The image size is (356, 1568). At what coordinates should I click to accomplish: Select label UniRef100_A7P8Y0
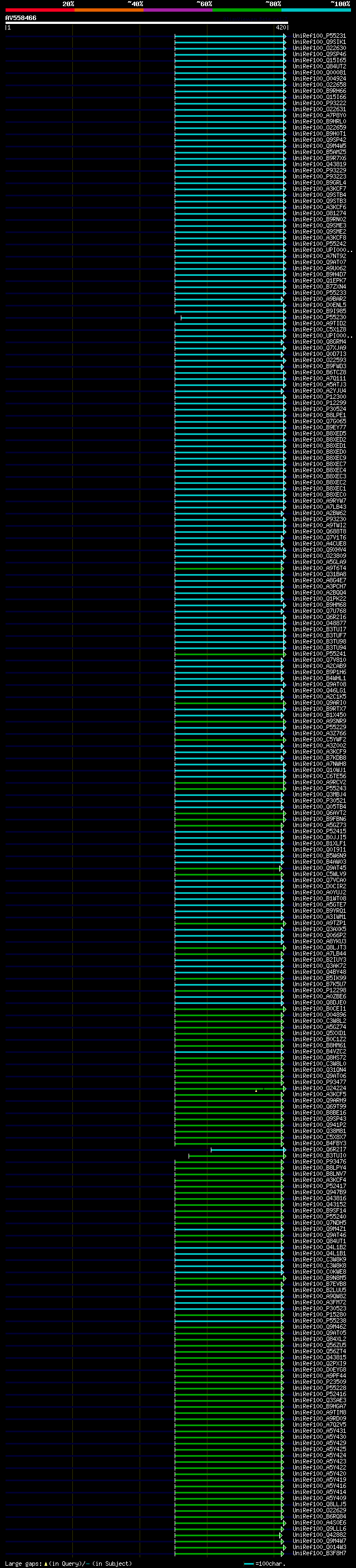[x=319, y=116]
